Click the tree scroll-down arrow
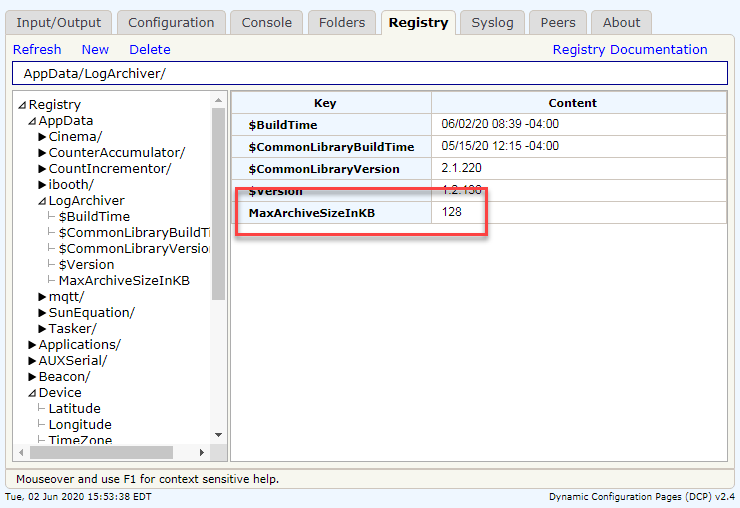Screen dimensions: 740x508 (218, 435)
